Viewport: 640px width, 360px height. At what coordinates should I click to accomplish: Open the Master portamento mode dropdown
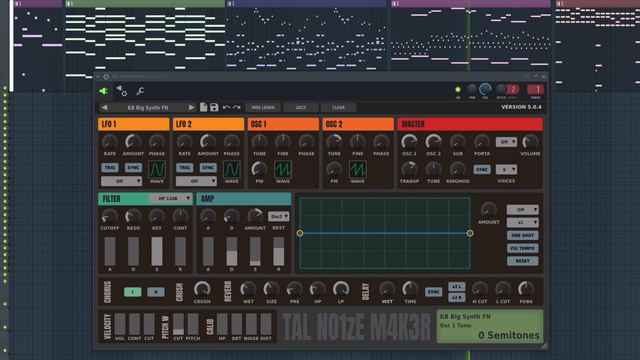[x=506, y=142]
